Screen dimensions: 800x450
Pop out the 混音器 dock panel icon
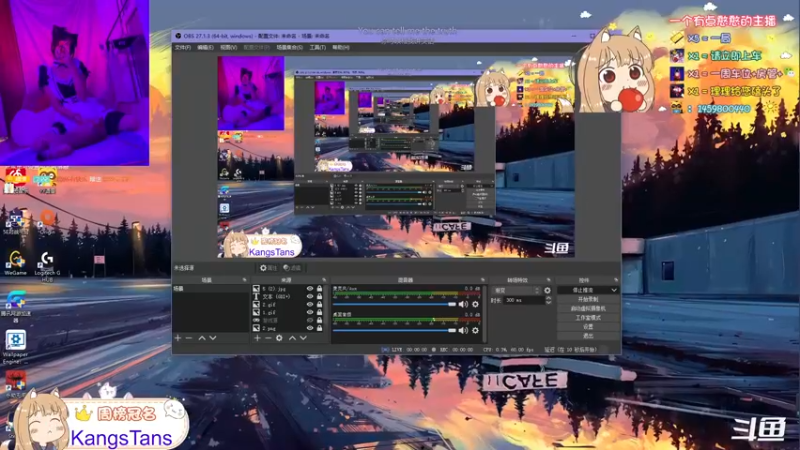pyautogui.click(x=483, y=280)
